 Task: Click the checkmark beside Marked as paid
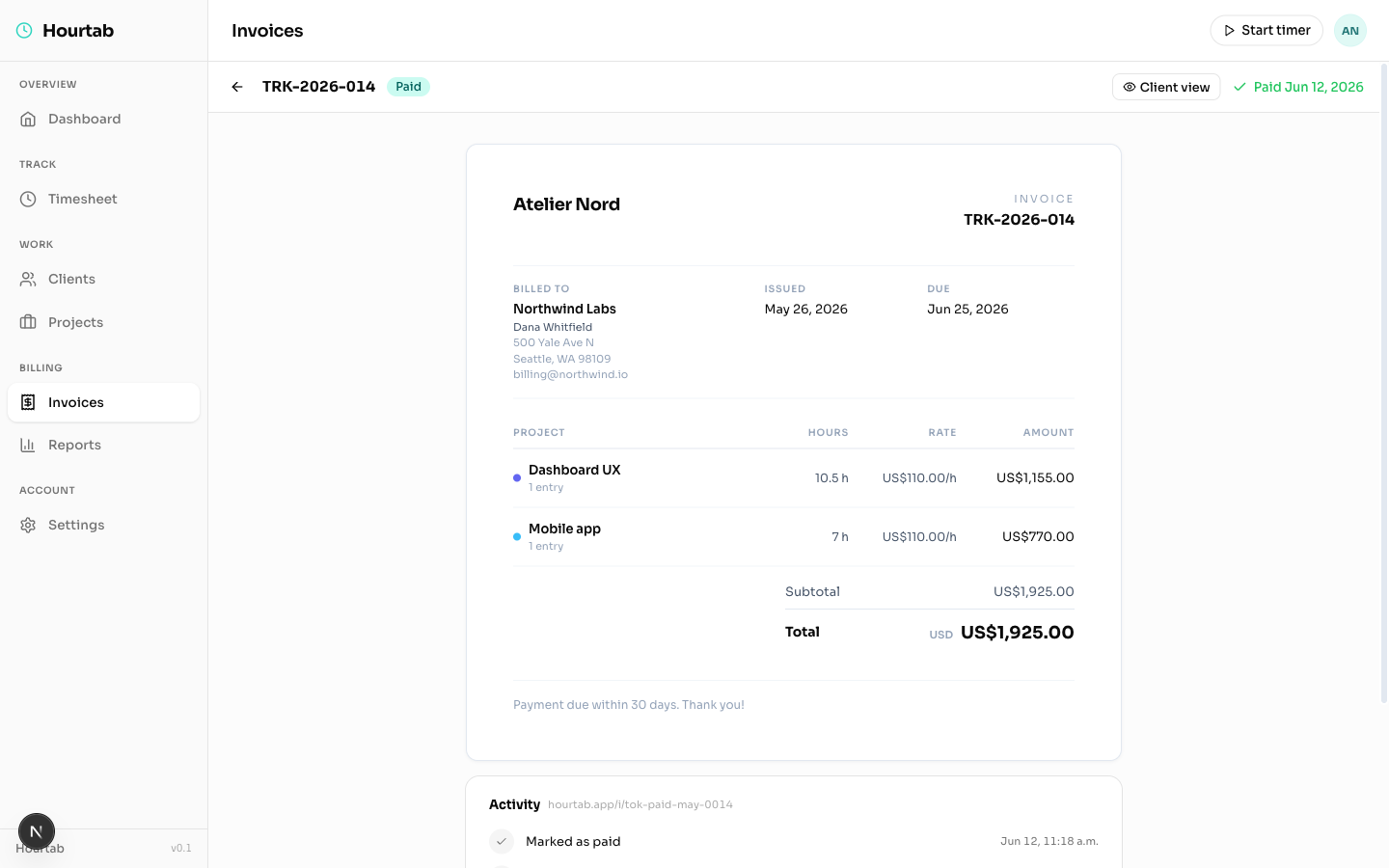point(502,841)
